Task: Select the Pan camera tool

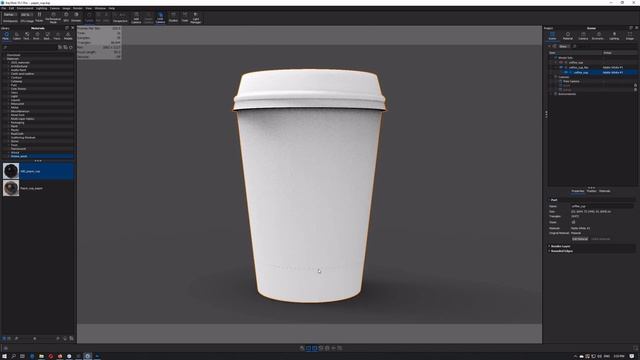Action: (98, 17)
